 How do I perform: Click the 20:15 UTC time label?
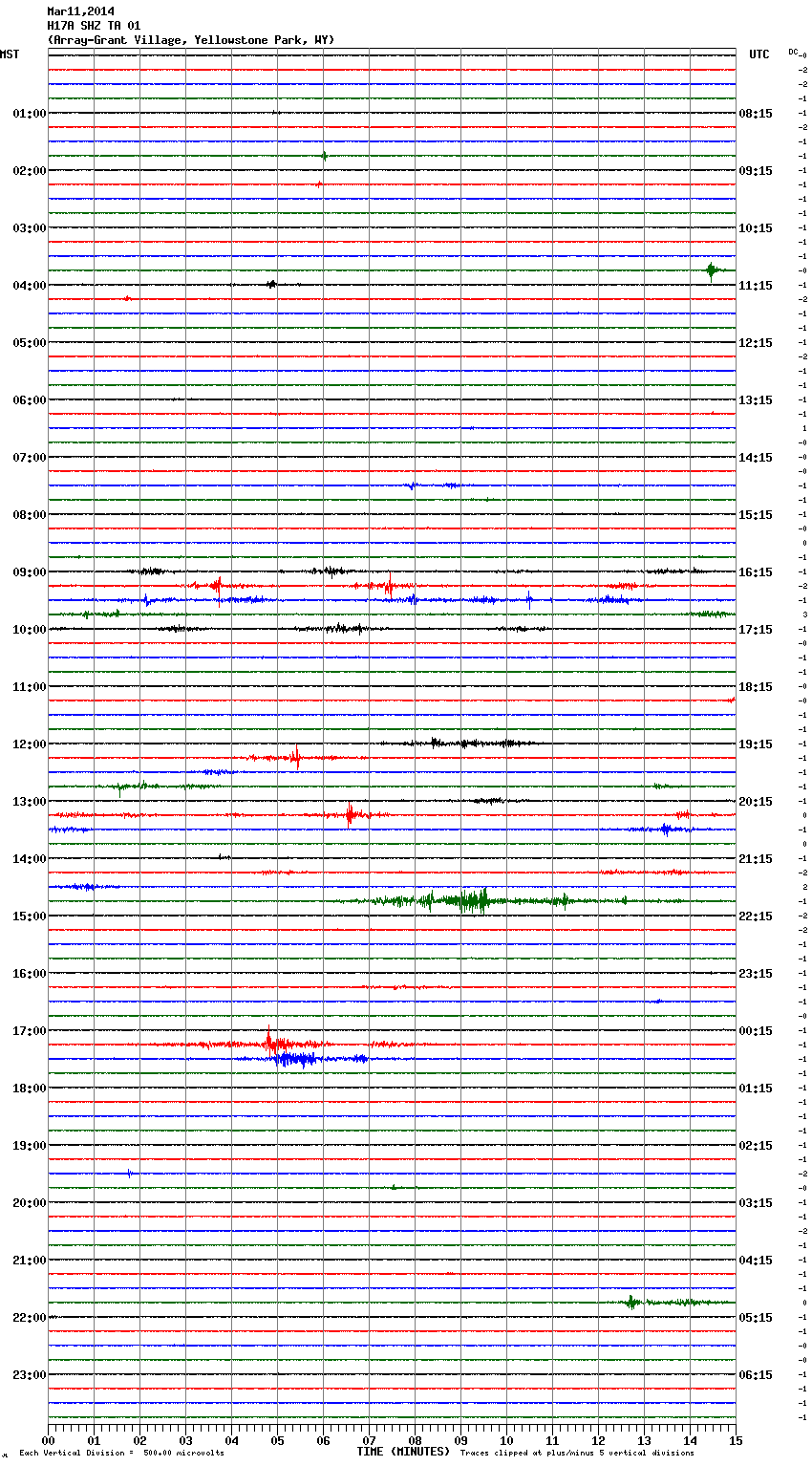756,802
